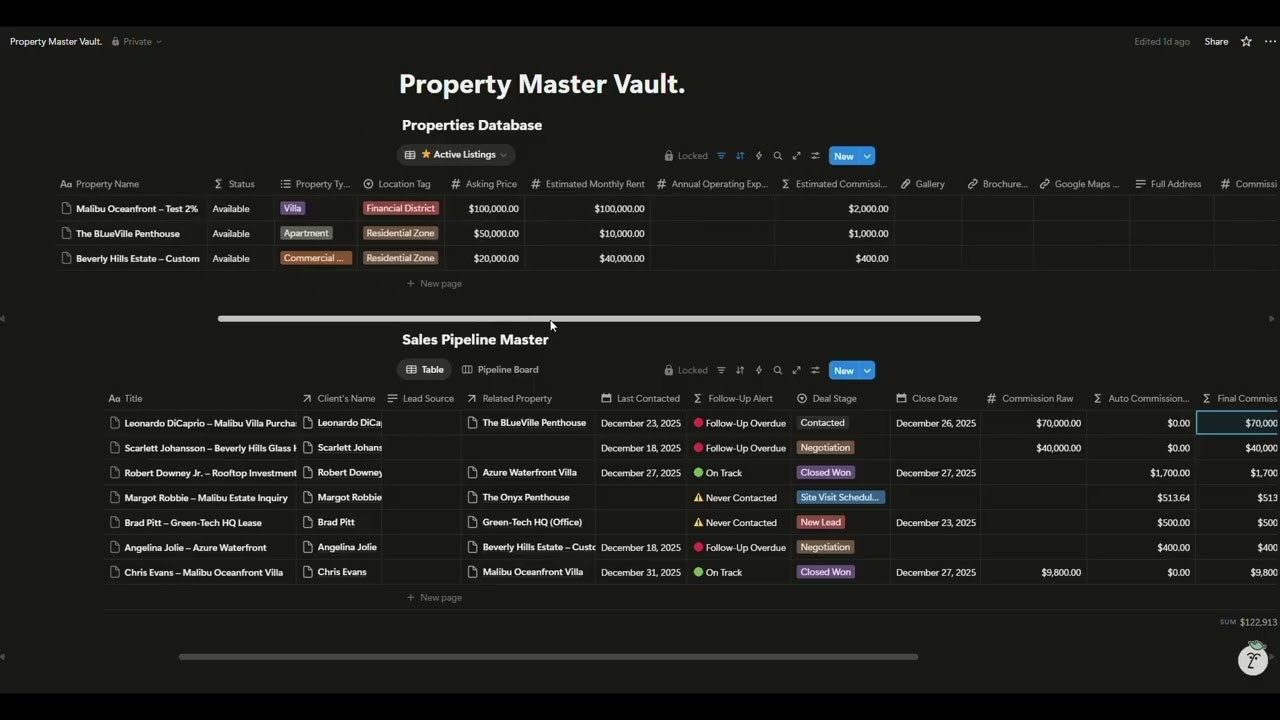Open the page options via the ellipsis icon
This screenshot has width=1280, height=720.
pos(1268,41)
